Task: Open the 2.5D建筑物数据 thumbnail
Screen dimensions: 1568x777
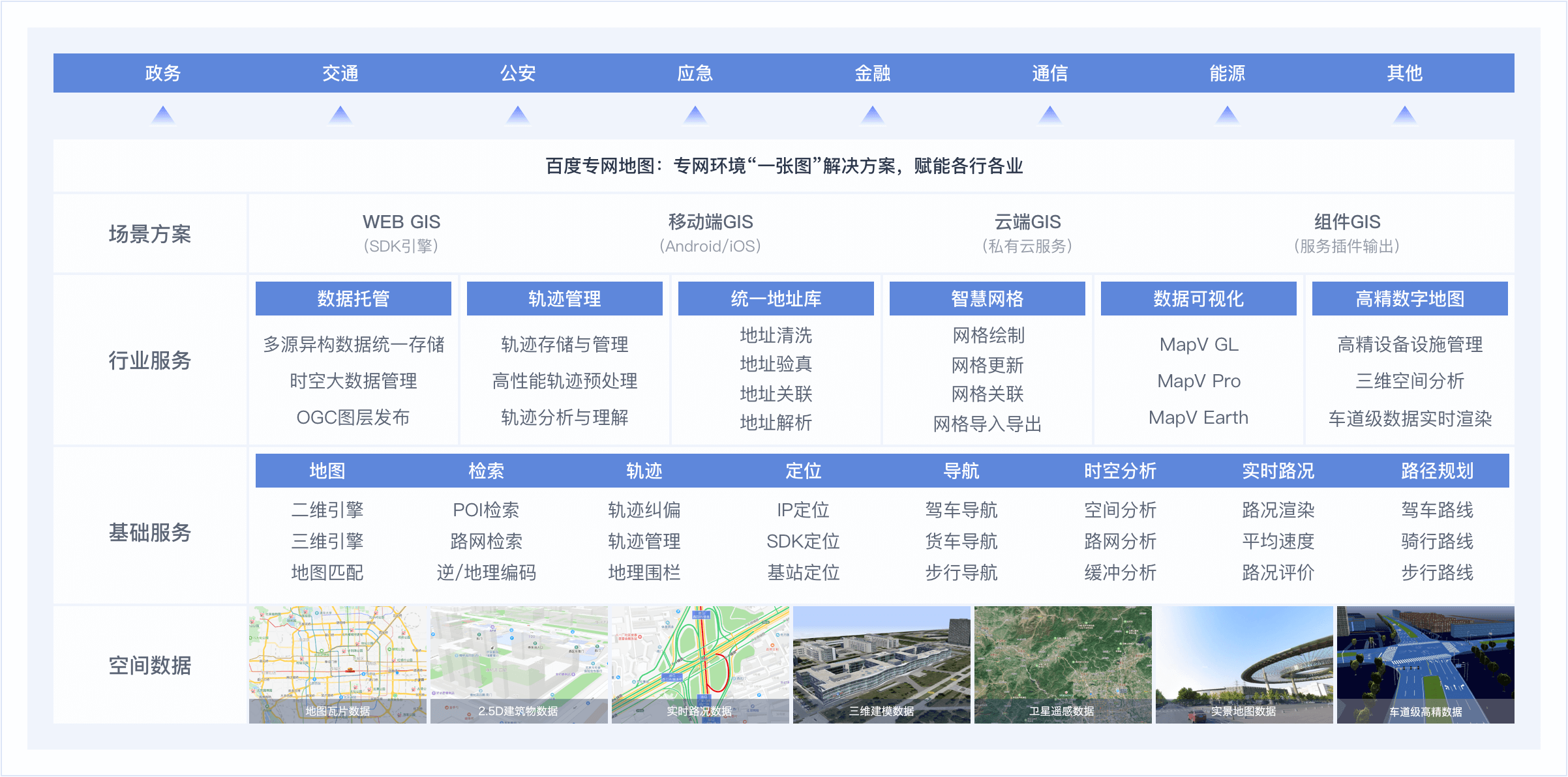Action: tap(519, 665)
